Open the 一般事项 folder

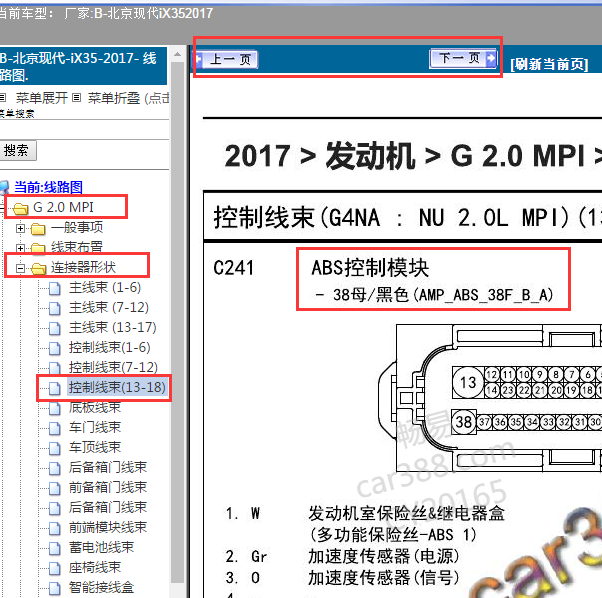coord(77,228)
